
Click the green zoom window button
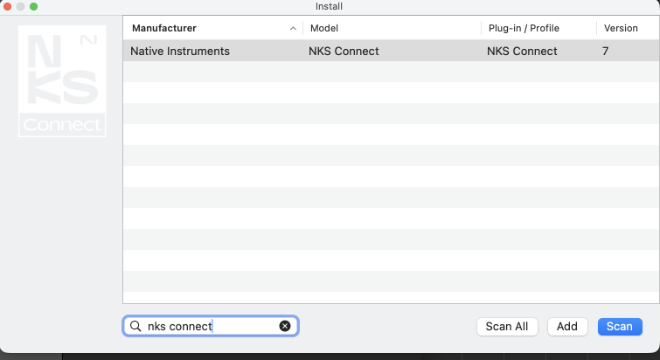34,6
